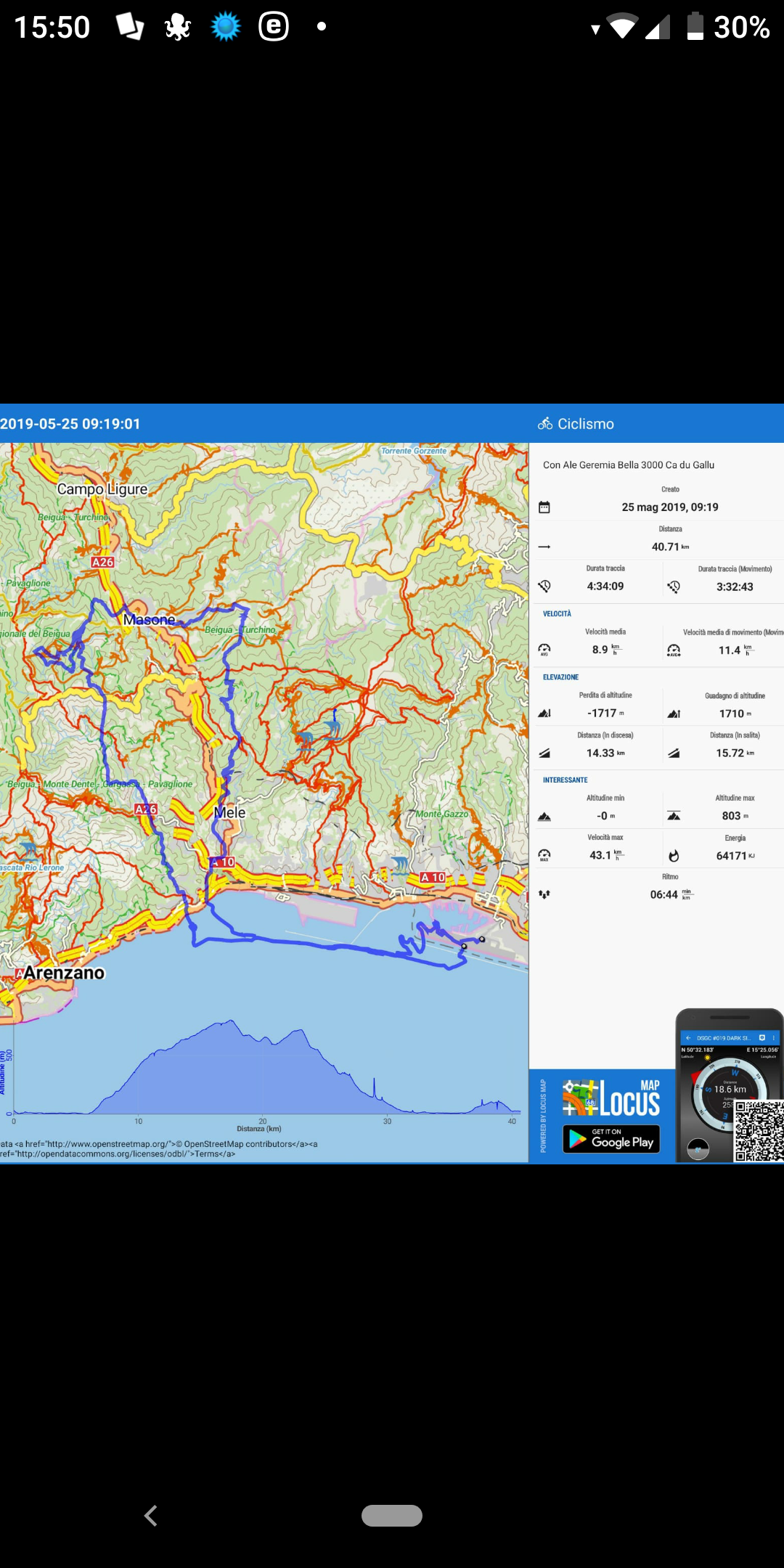This screenshot has width=784, height=1568.
Task: Tap the circled e notification icon
Action: click(274, 27)
